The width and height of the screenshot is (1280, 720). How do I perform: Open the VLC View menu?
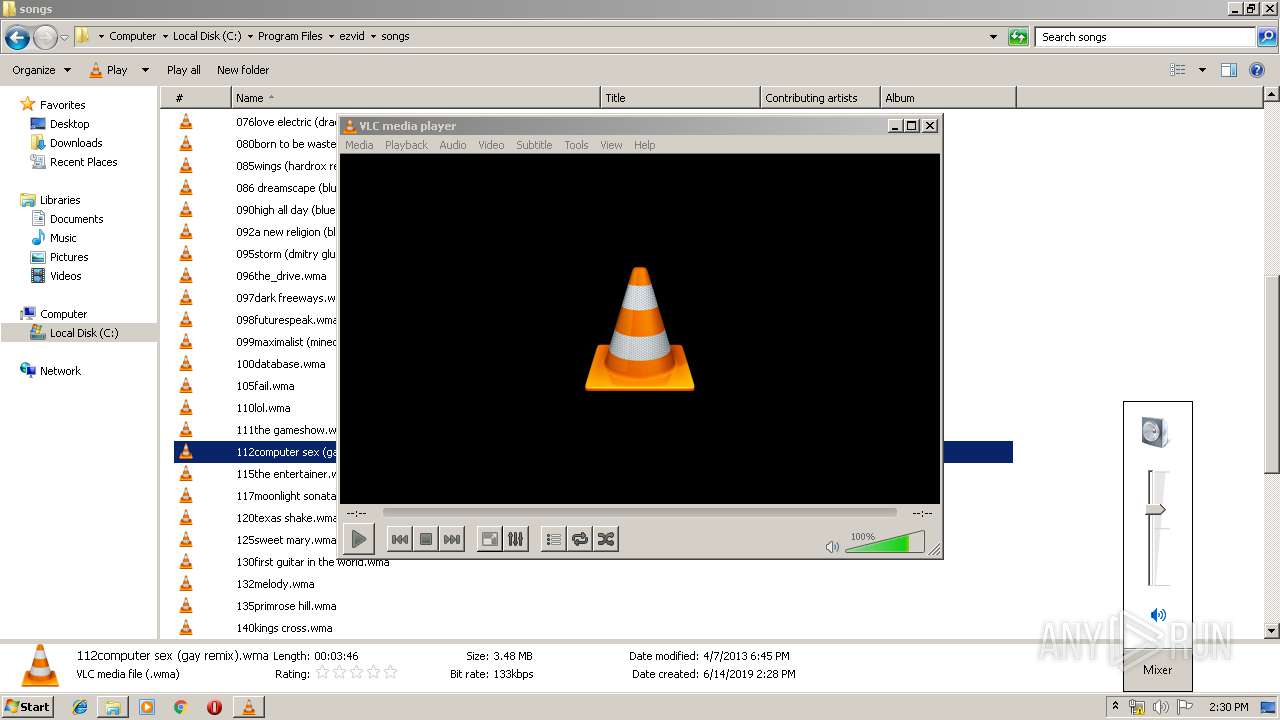click(611, 145)
